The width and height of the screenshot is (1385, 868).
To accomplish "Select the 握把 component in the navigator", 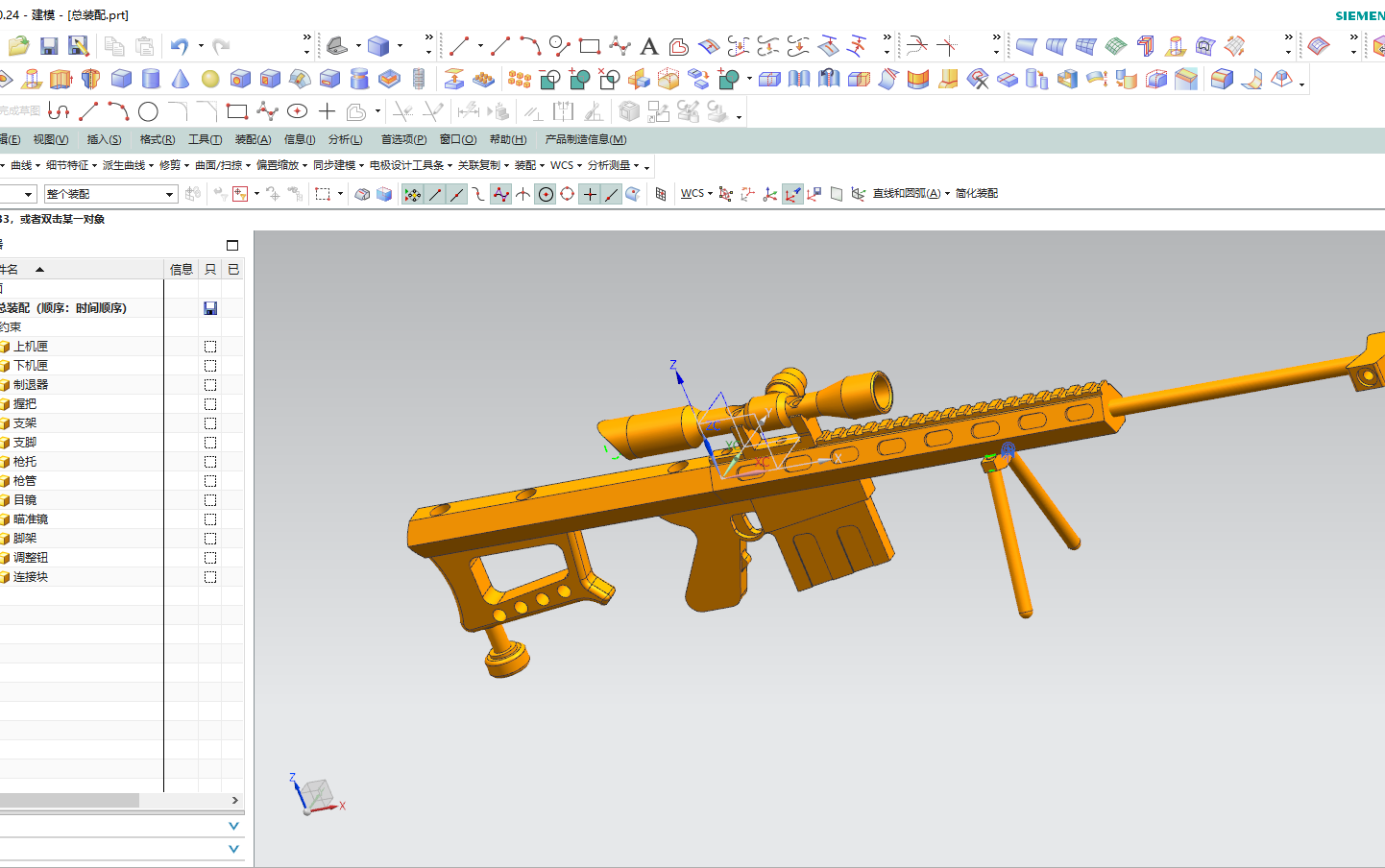I will (x=25, y=404).
